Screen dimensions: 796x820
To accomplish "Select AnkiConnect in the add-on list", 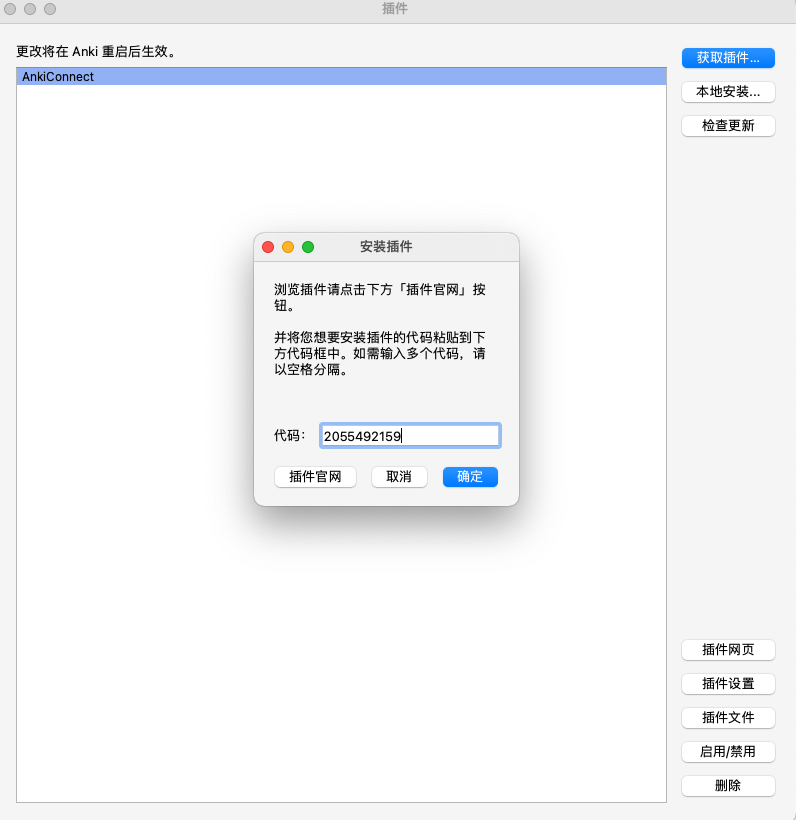I will point(342,76).
